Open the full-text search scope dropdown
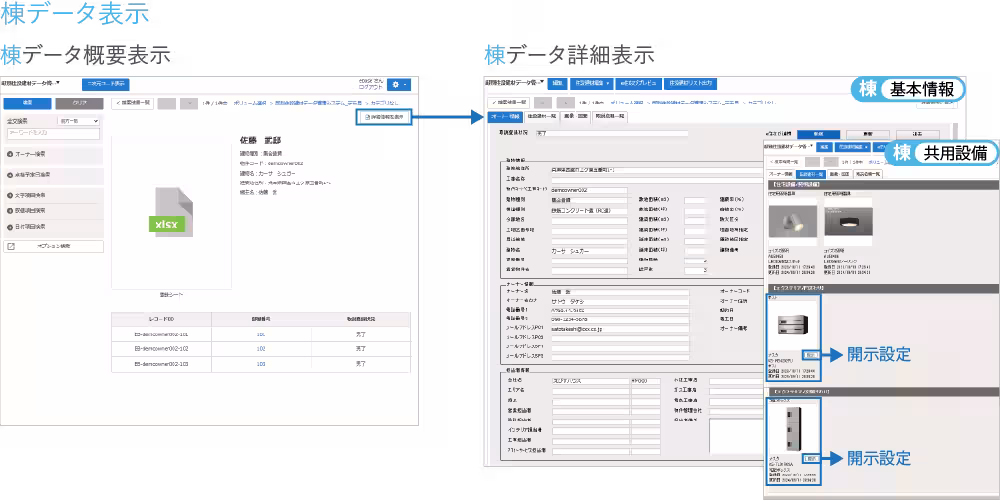 pos(79,120)
